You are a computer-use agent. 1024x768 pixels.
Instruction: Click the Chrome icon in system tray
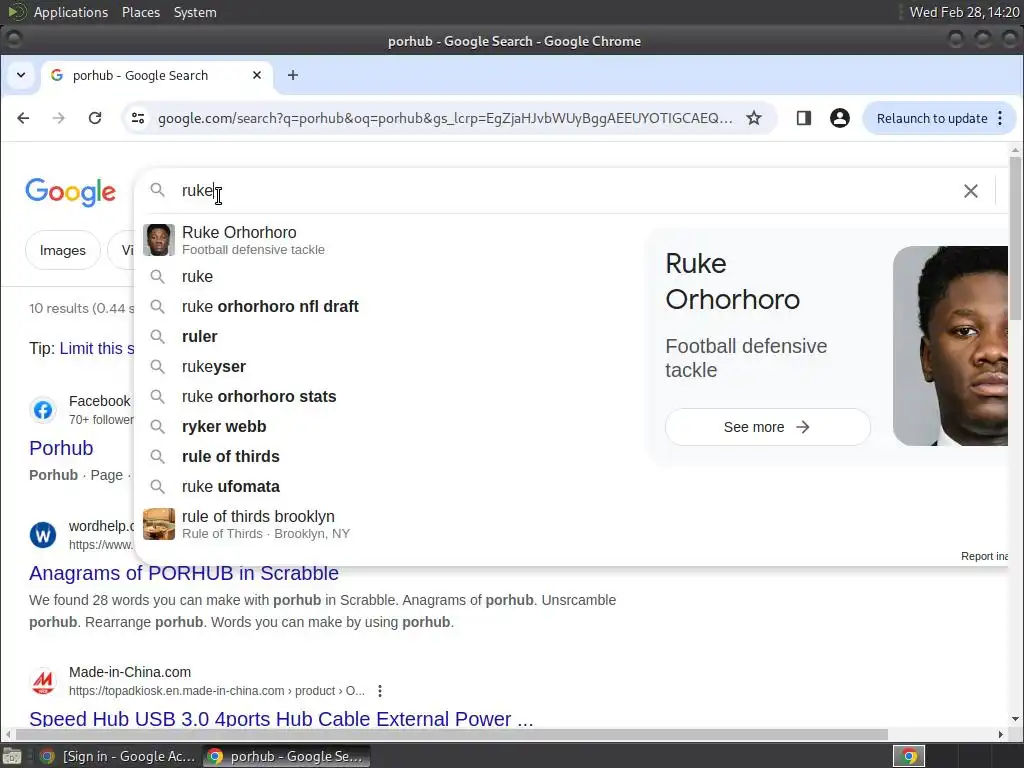[x=909, y=757]
